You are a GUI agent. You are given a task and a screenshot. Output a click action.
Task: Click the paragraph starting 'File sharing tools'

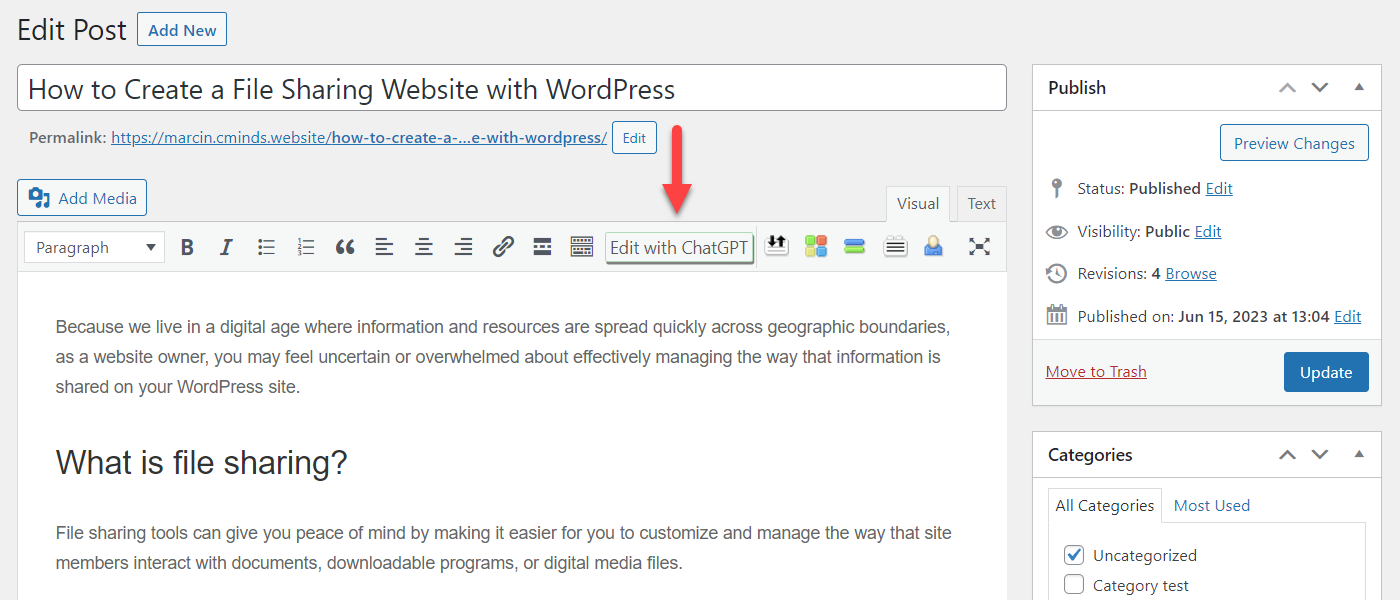(x=504, y=548)
